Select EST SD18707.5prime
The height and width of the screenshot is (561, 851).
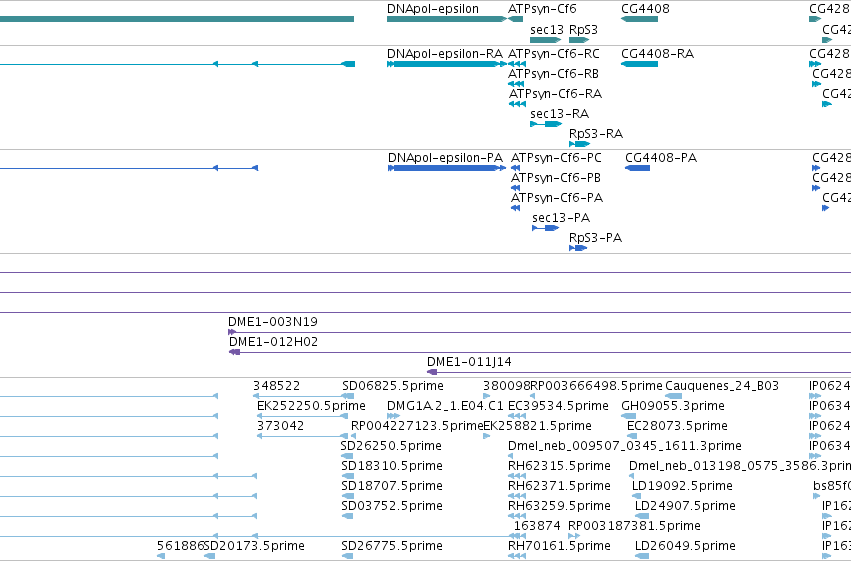[392, 487]
